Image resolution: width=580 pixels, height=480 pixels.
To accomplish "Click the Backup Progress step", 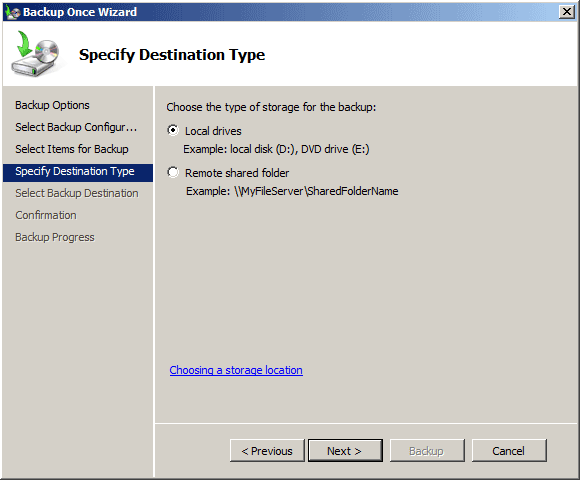I will click(55, 237).
